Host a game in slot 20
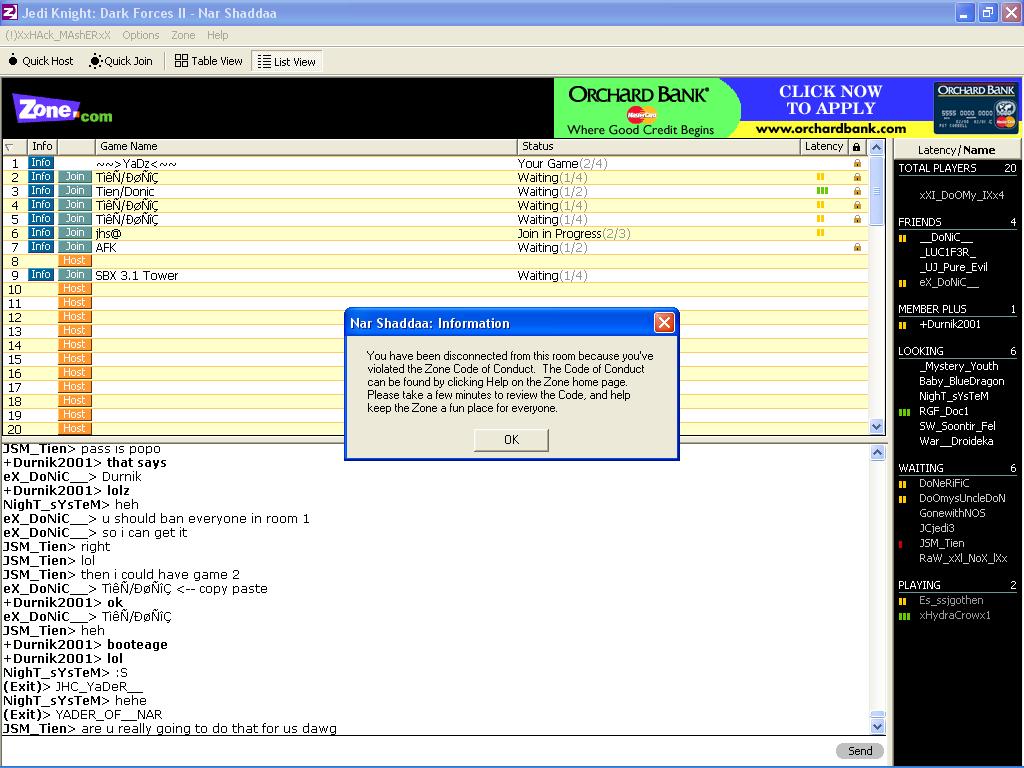This screenshot has height=768, width=1024. (x=74, y=428)
